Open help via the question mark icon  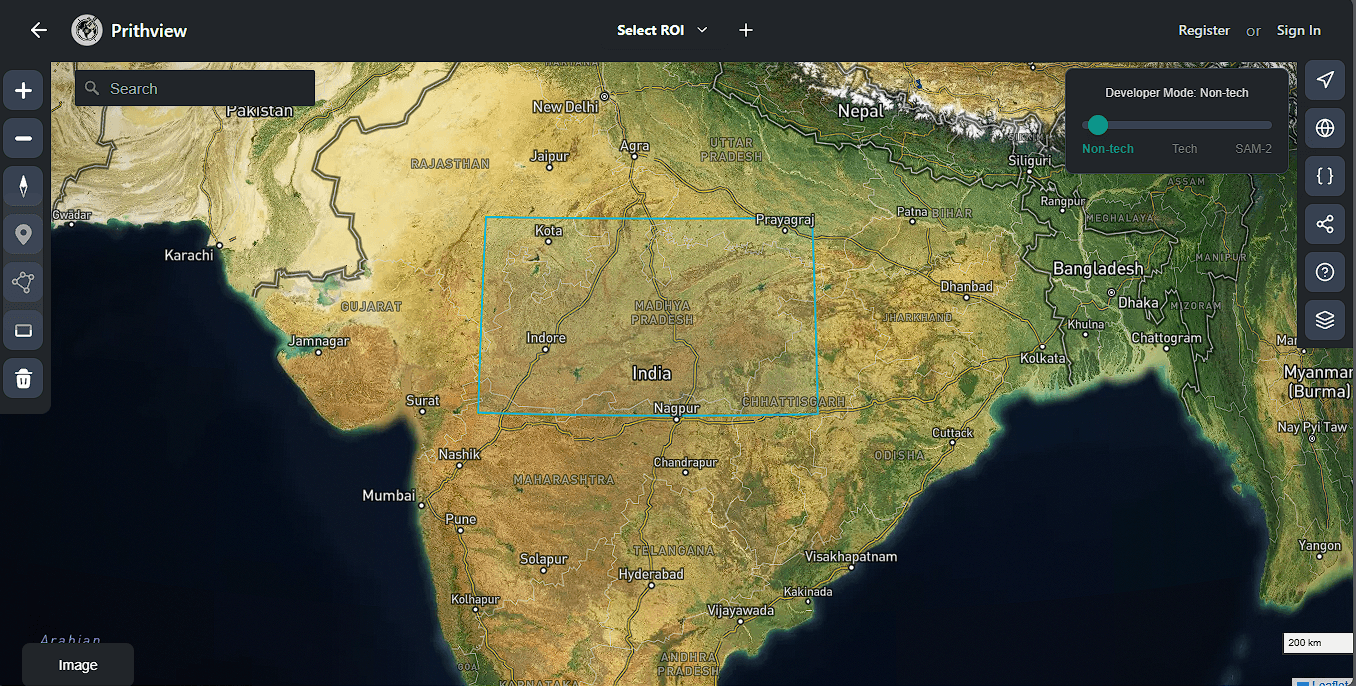pyautogui.click(x=1325, y=272)
